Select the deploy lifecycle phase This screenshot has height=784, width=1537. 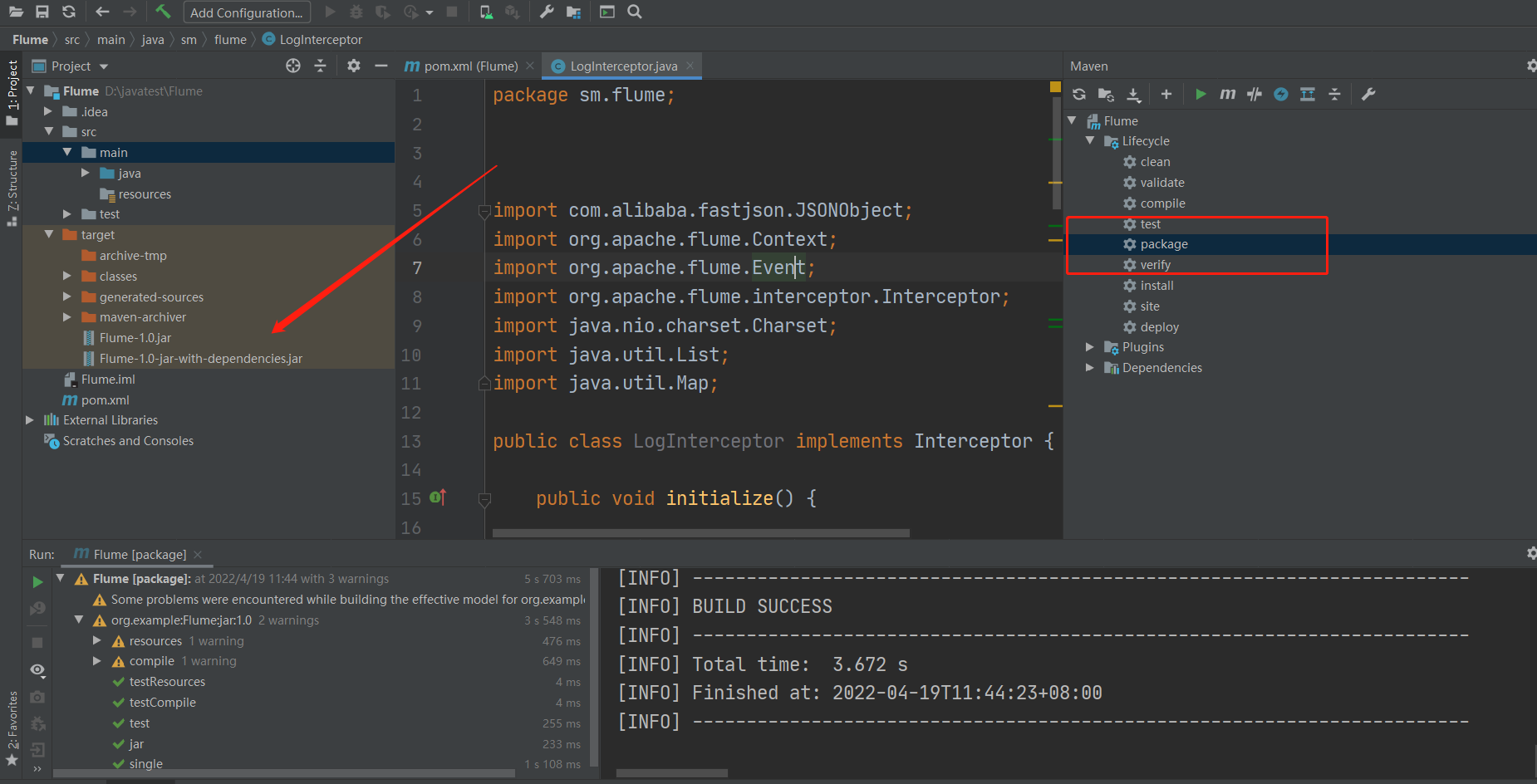(x=1159, y=326)
